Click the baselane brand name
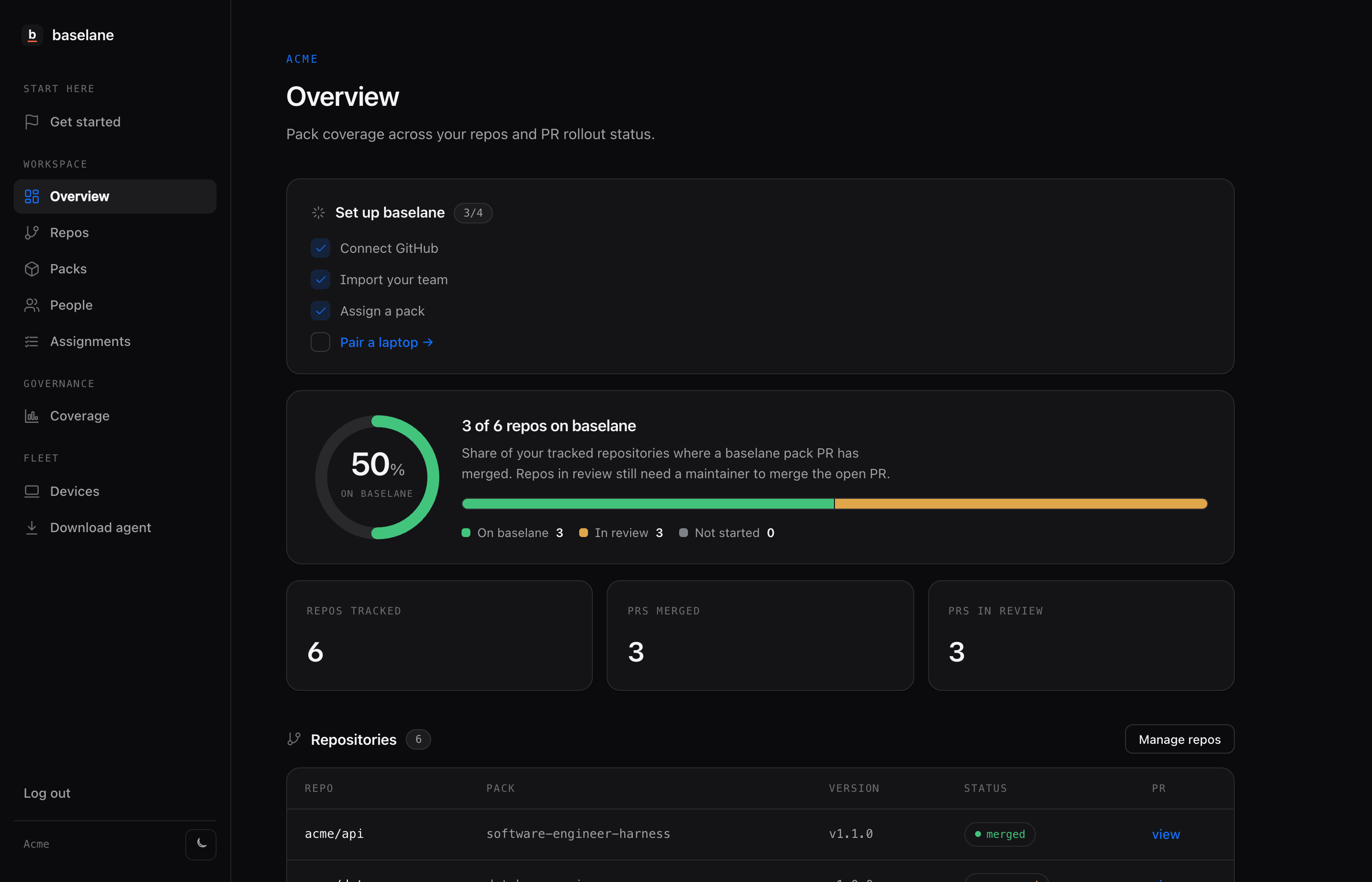1372x882 pixels. (x=83, y=35)
